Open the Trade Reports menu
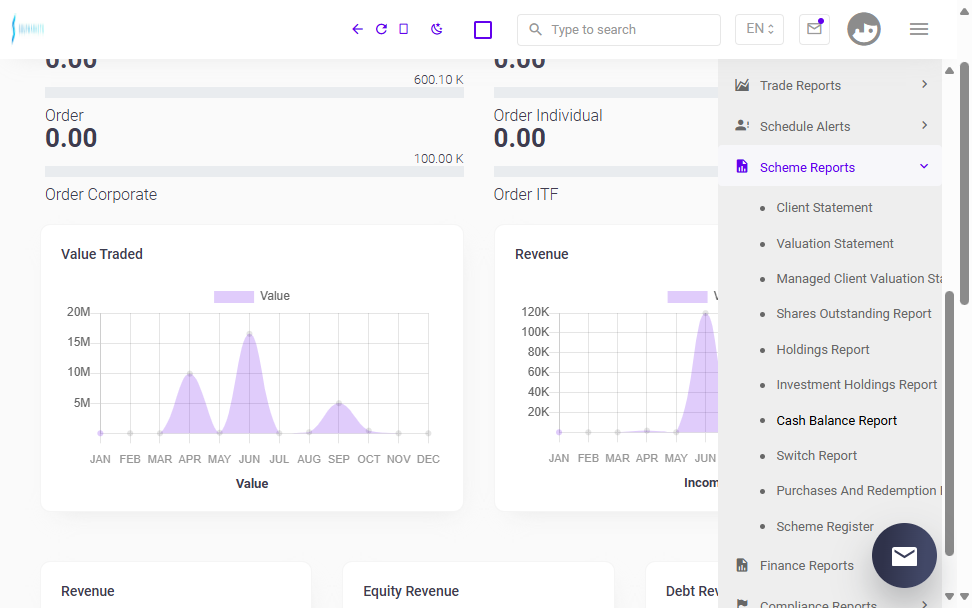Screen dimensions: 972x608 tap(830, 86)
